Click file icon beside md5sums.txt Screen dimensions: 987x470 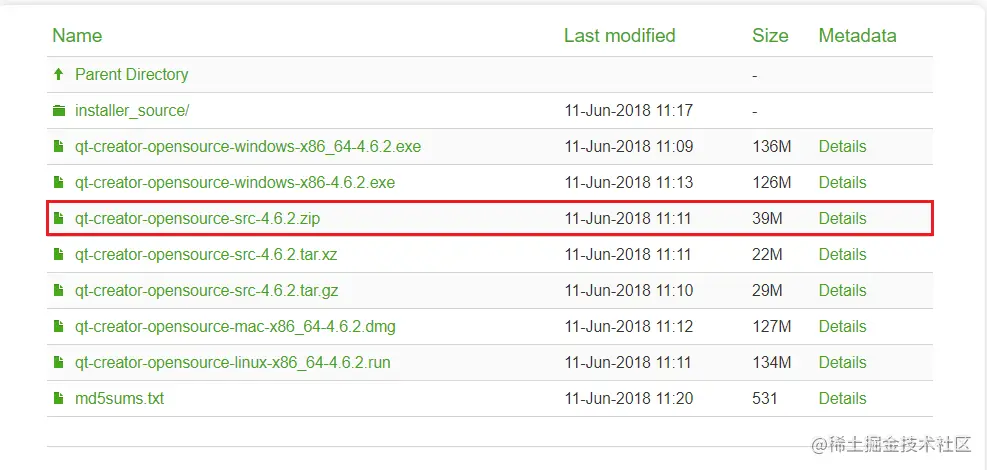[59, 398]
